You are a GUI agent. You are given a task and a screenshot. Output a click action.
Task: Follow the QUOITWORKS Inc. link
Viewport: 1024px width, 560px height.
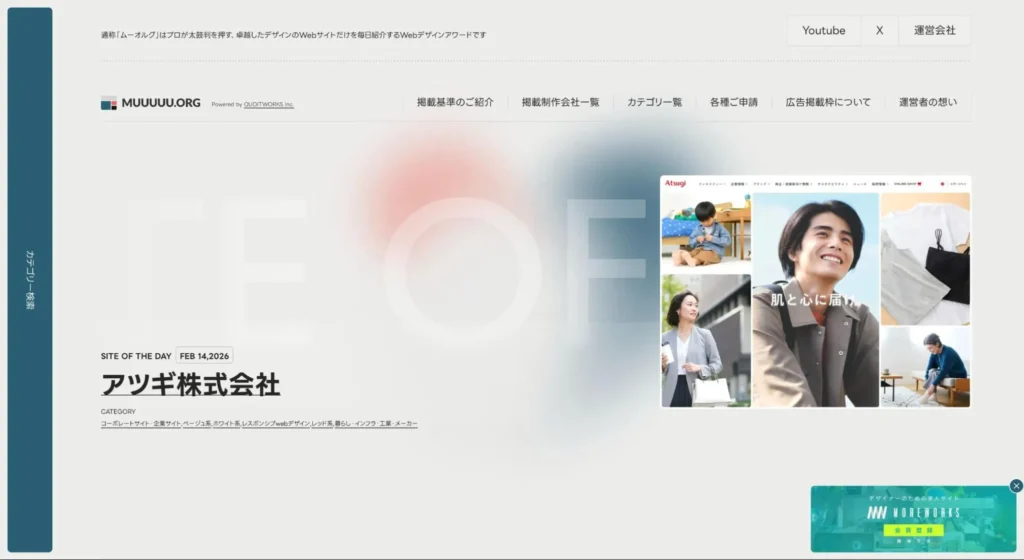pos(268,104)
